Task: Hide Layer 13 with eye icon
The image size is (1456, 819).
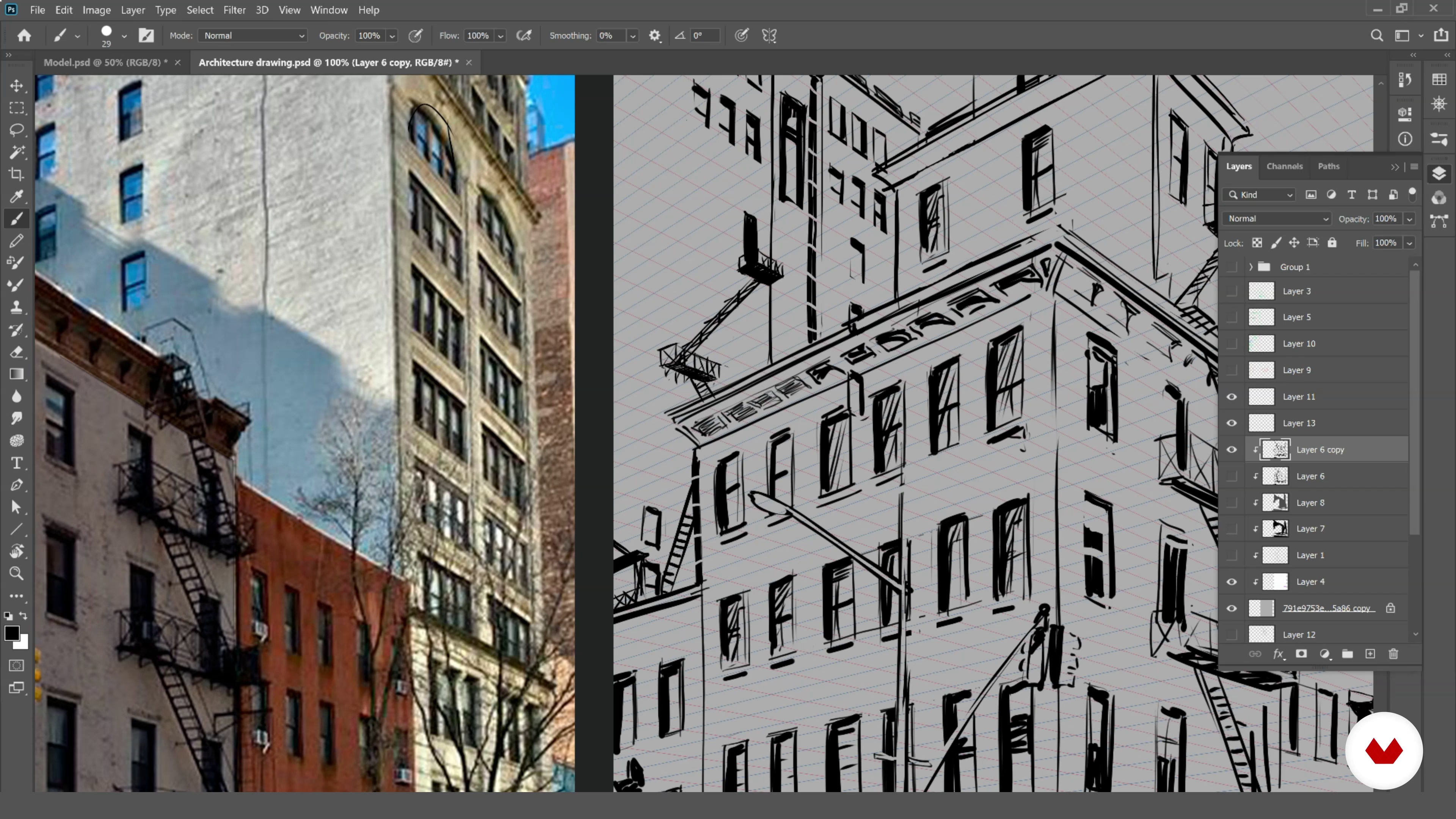Action: tap(1232, 424)
